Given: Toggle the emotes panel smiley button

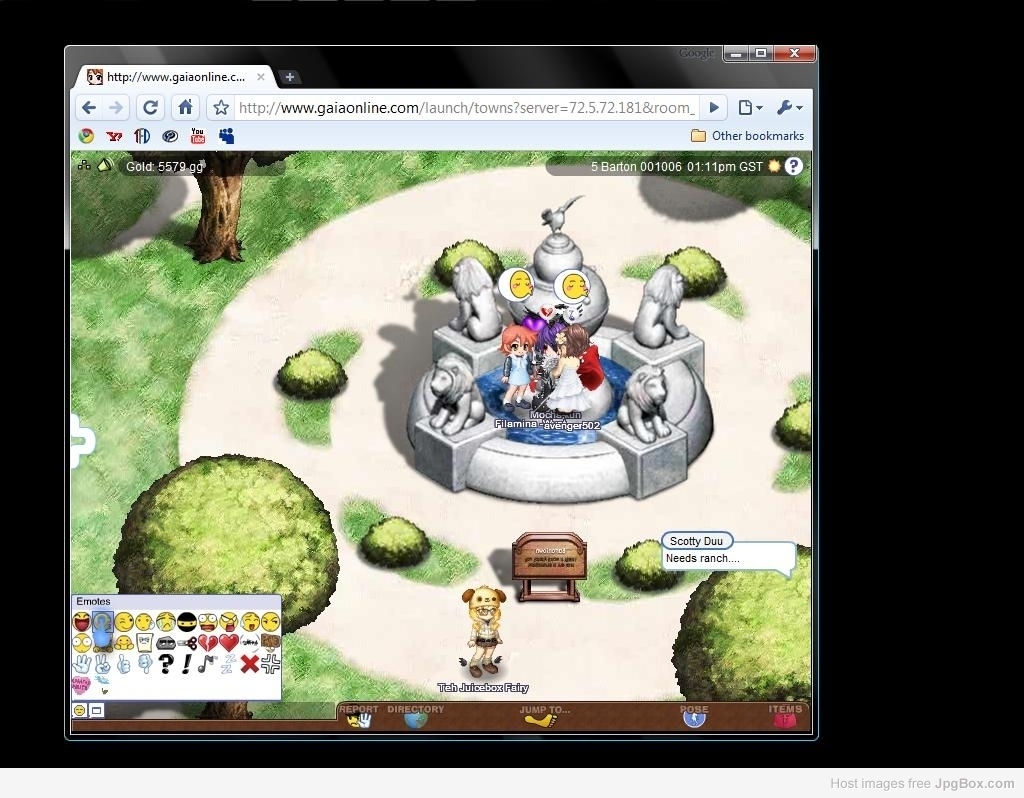Looking at the screenshot, I should [80, 710].
